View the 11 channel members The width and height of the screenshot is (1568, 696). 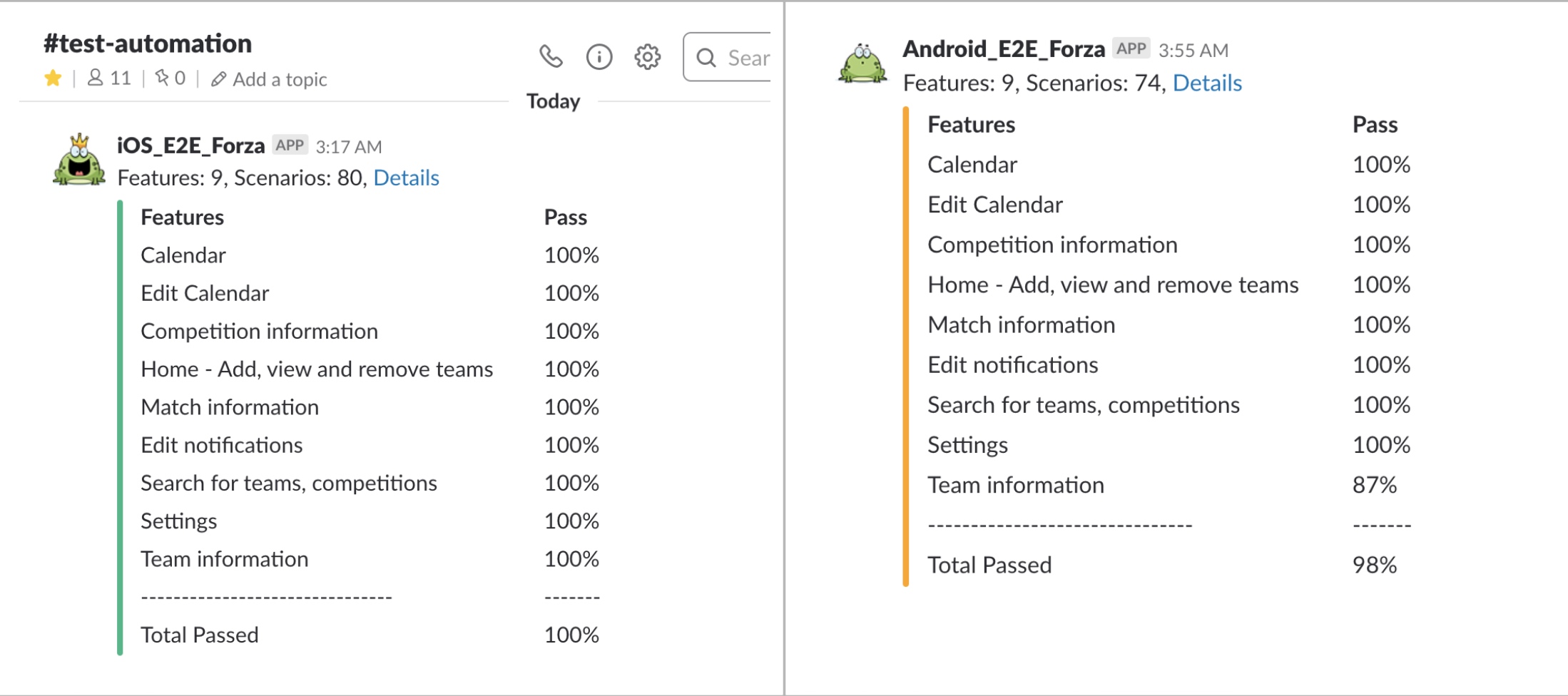109,78
